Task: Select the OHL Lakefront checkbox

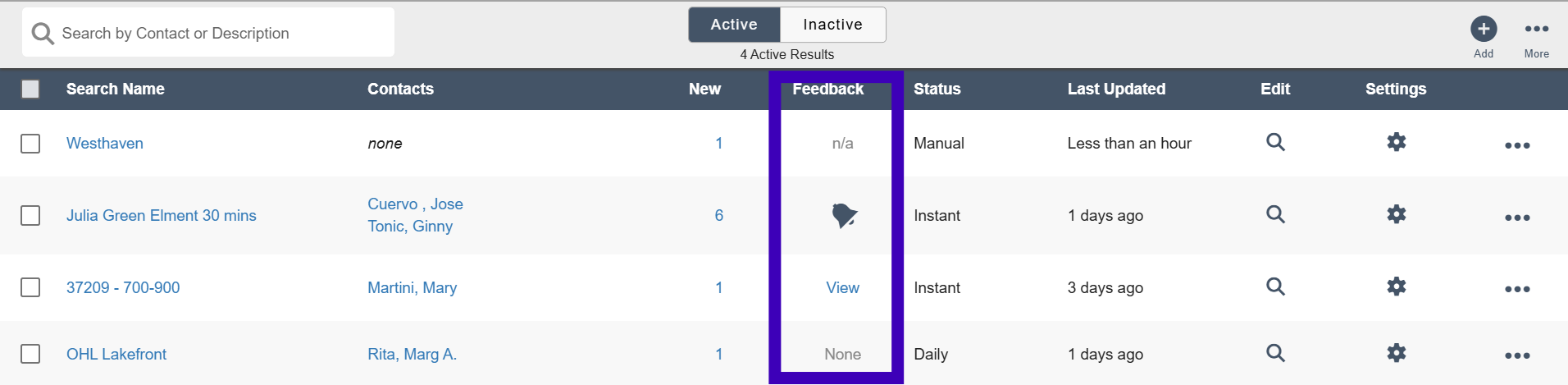Action: 30,354
